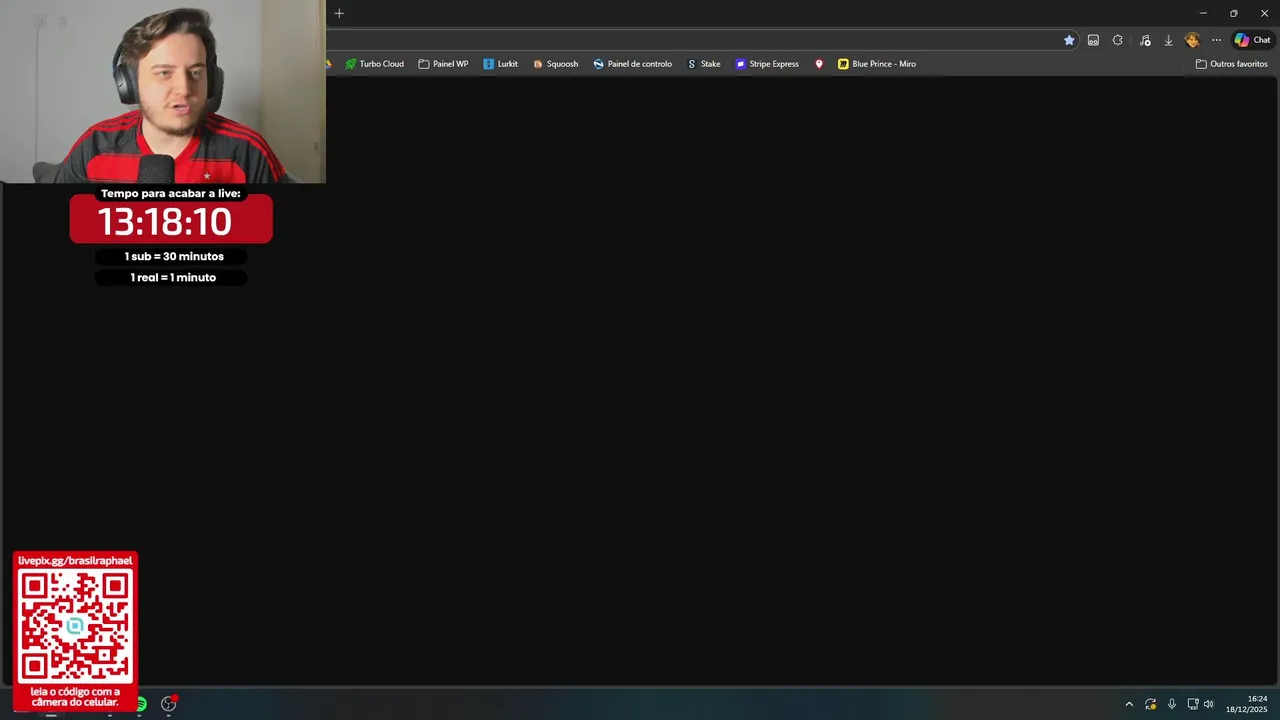This screenshot has width=1280, height=720.
Task: Open Stake bookmark
Action: (x=703, y=64)
